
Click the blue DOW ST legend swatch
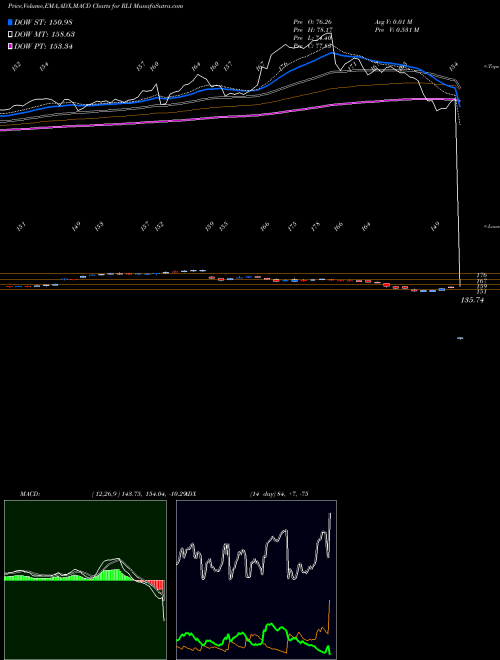tap(11, 22)
